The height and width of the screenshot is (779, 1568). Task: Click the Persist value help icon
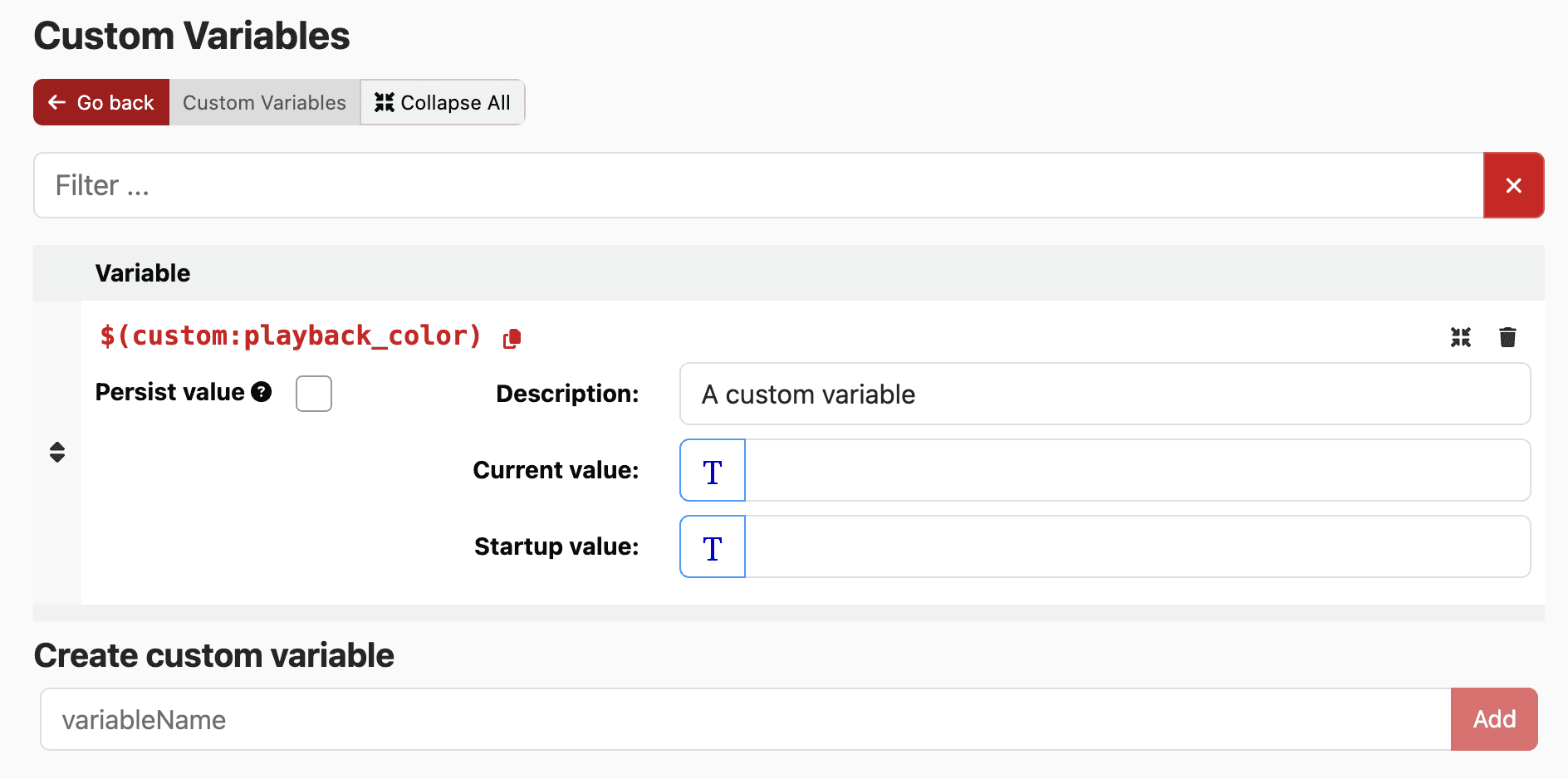coord(262,392)
